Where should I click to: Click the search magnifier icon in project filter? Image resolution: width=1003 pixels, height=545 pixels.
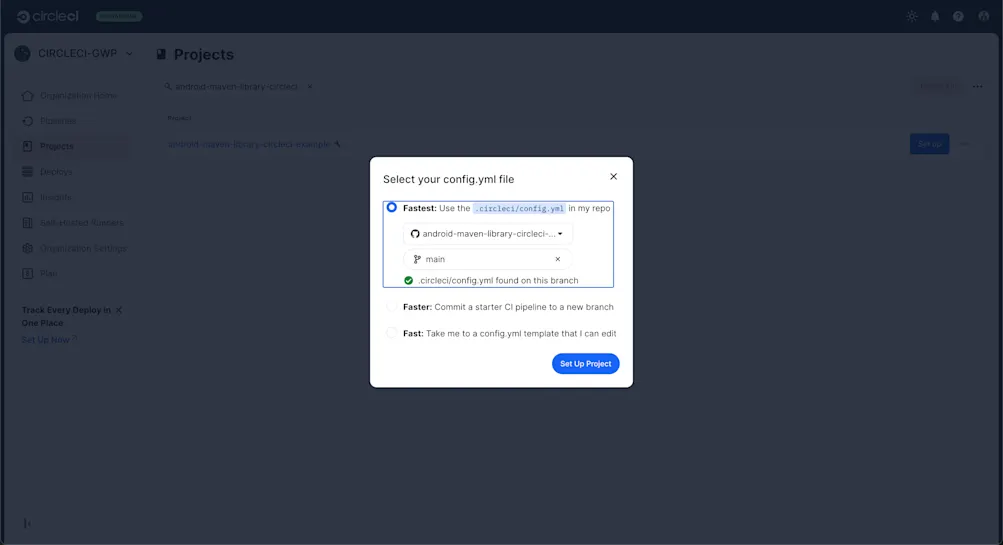click(x=168, y=86)
